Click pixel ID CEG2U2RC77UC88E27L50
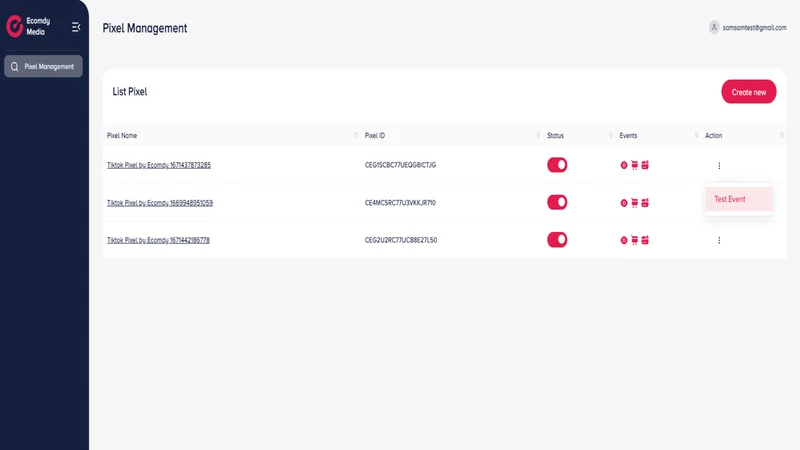Image resolution: width=800 pixels, height=450 pixels. (x=401, y=240)
